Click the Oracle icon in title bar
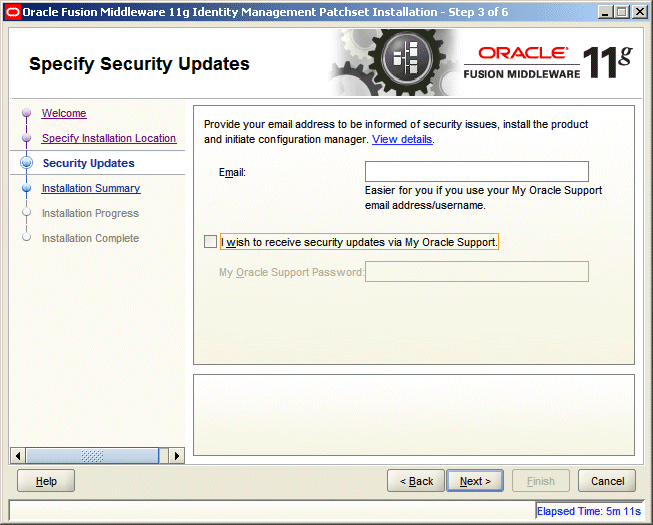Viewport: 653px width, 525px height. [13, 12]
